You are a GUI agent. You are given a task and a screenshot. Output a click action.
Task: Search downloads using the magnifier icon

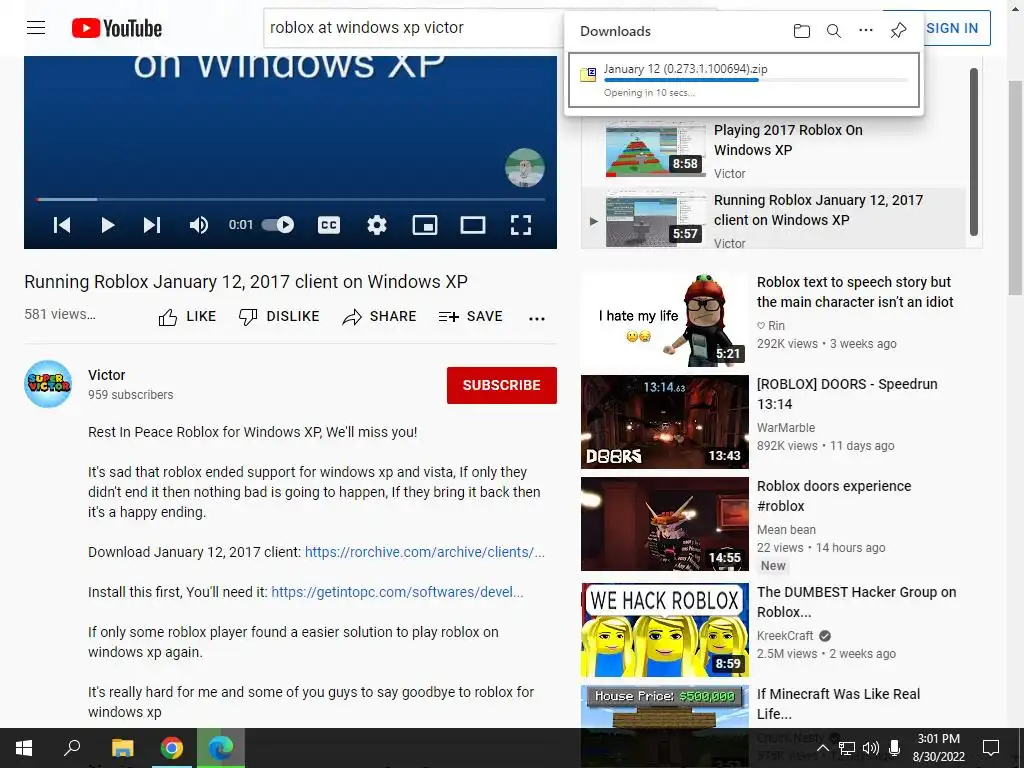[x=833, y=31]
